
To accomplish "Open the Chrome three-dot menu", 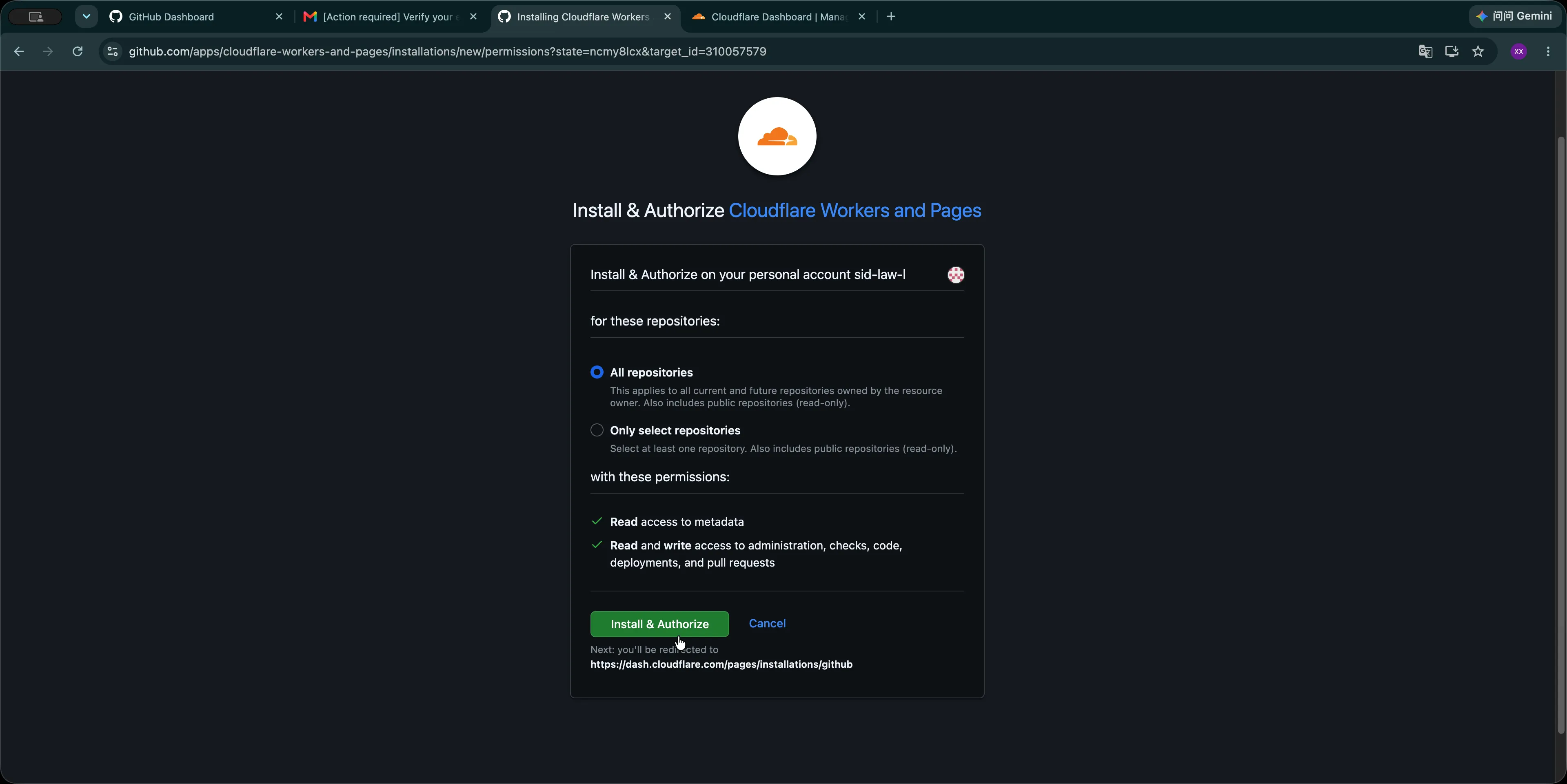I will pyautogui.click(x=1548, y=52).
